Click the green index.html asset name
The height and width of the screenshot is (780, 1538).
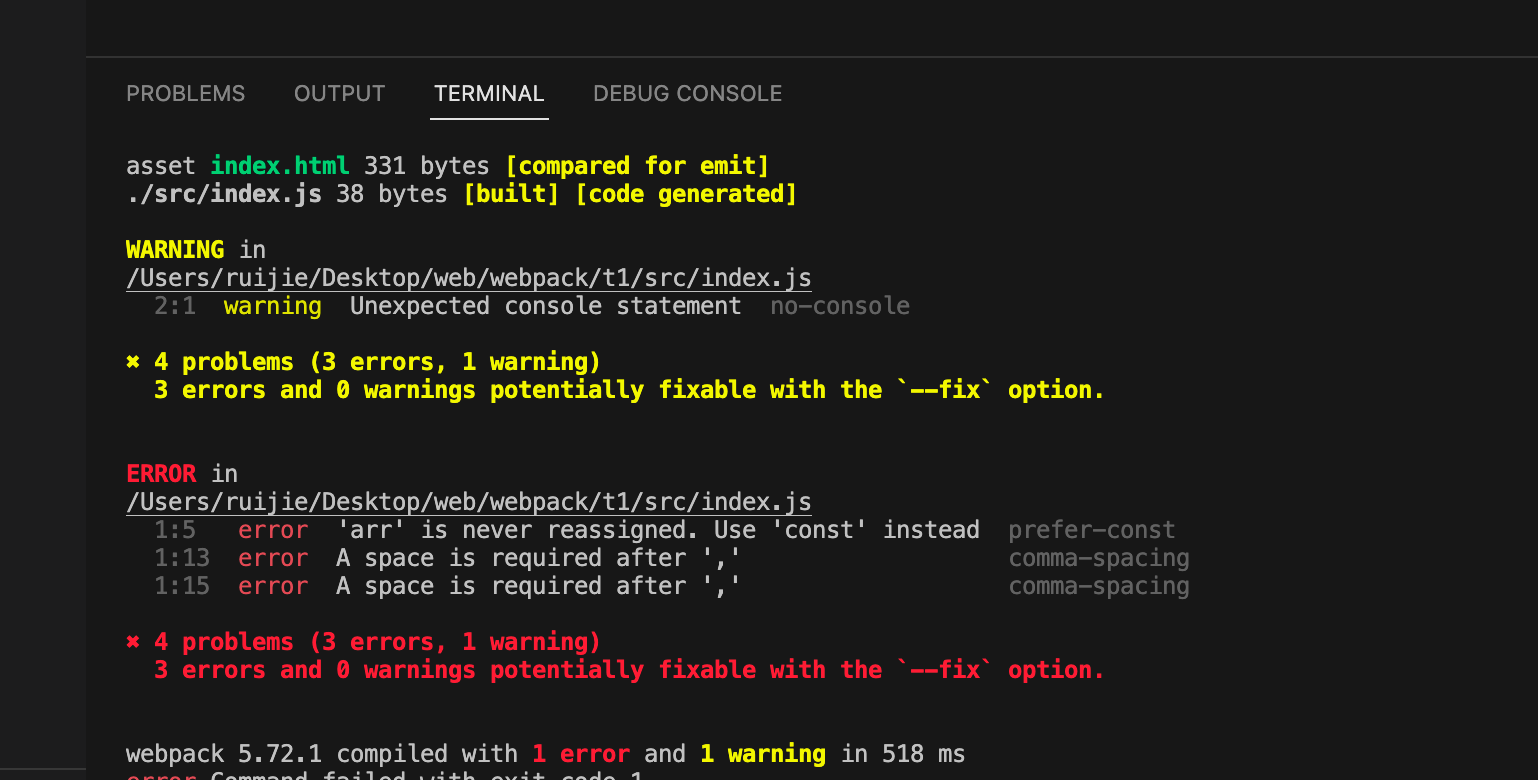click(280, 166)
